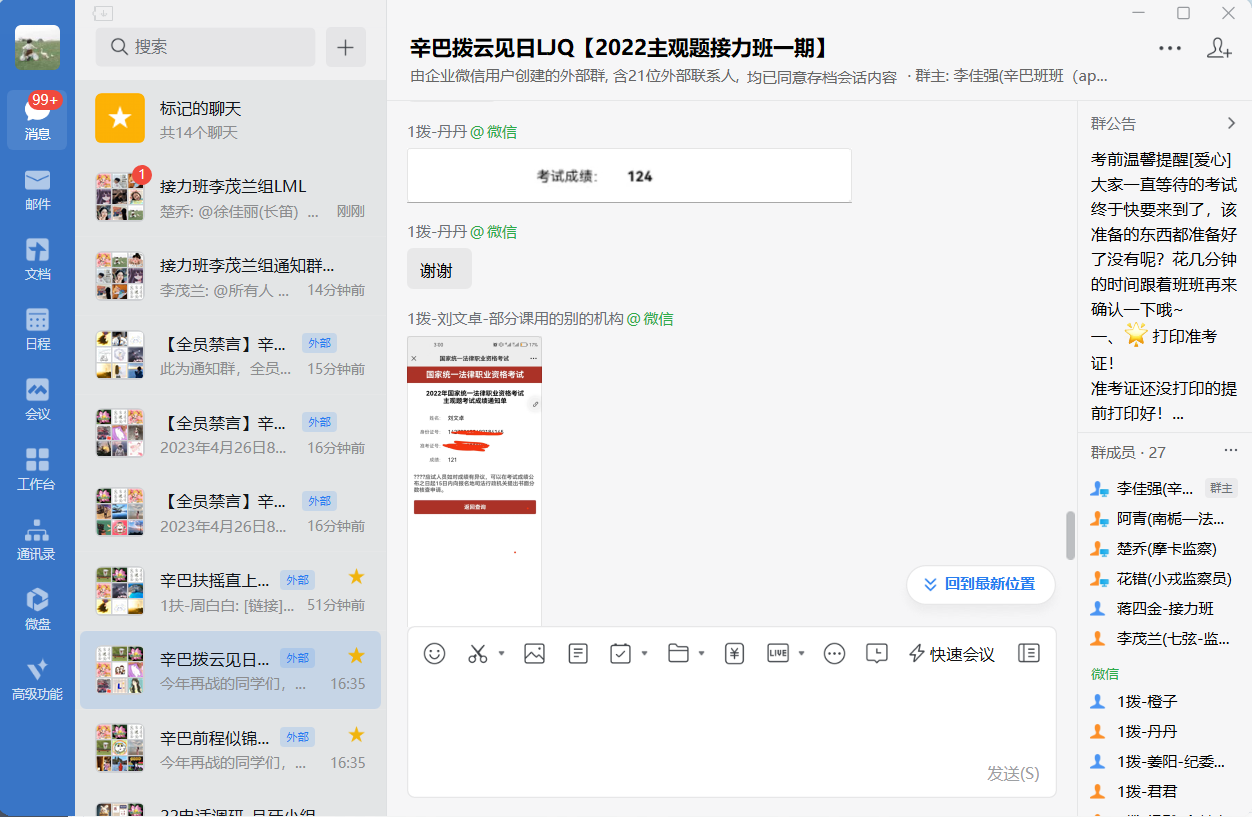Expand the LIVE dropdown arrow
Viewport: 1252px width, 817px height.
(802, 653)
